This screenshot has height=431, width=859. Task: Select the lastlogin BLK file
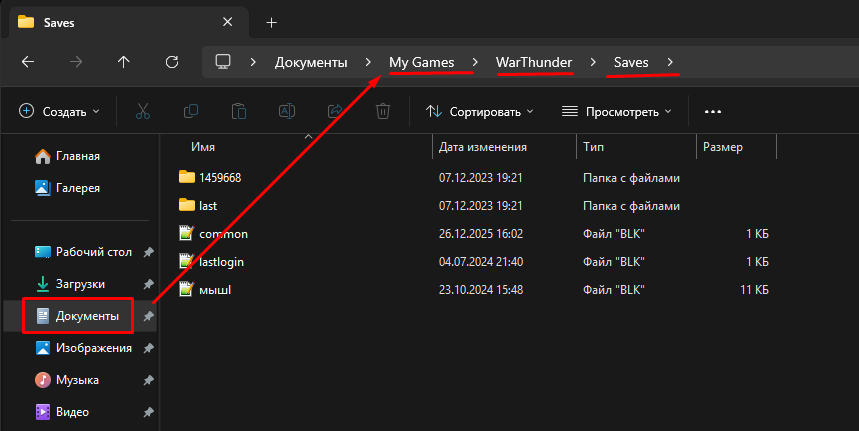click(221, 261)
